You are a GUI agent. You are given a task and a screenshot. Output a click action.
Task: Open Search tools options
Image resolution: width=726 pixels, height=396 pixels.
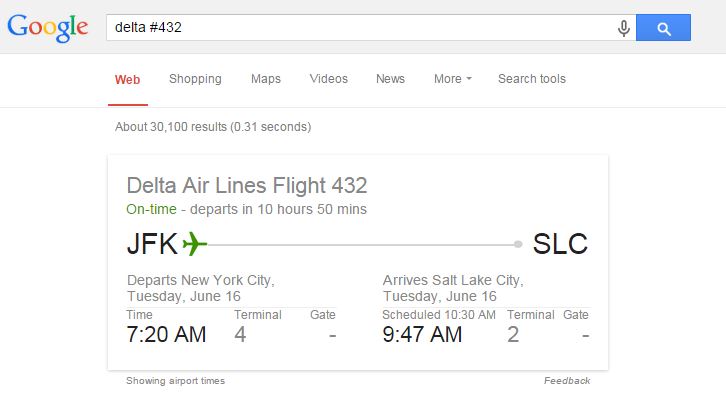point(532,79)
